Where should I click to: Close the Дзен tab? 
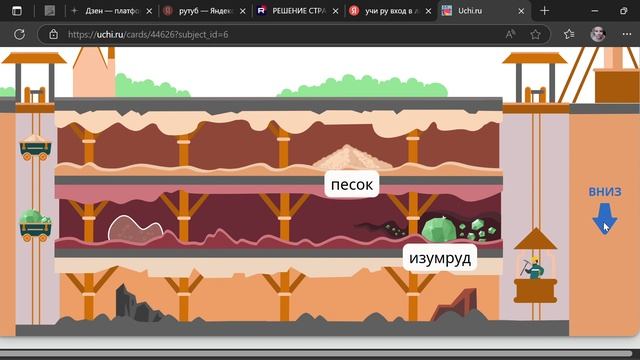[149, 11]
